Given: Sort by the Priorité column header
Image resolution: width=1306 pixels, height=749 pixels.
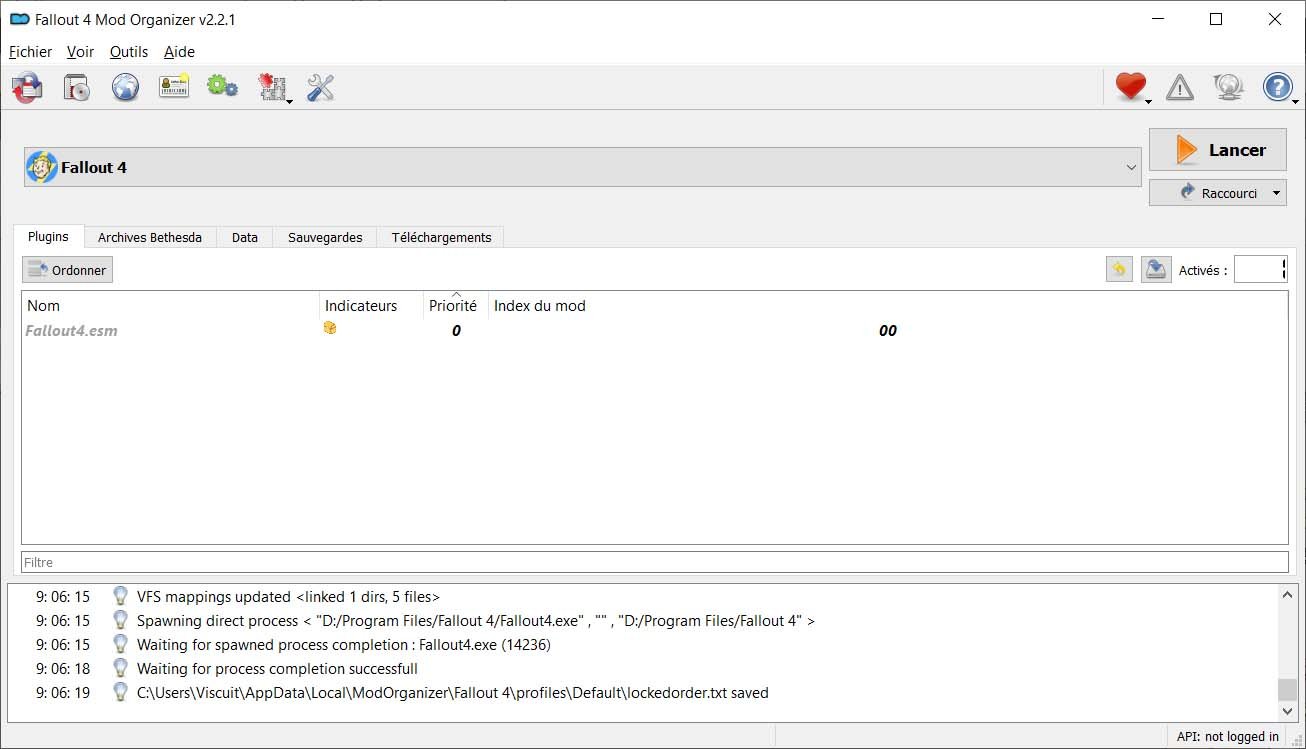Looking at the screenshot, I should (x=456, y=306).
